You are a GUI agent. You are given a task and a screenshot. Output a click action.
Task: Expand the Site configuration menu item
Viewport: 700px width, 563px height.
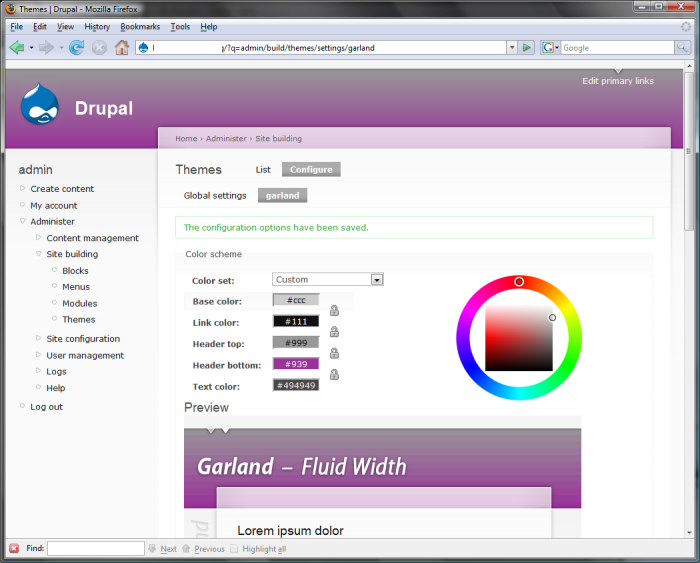pos(38,338)
